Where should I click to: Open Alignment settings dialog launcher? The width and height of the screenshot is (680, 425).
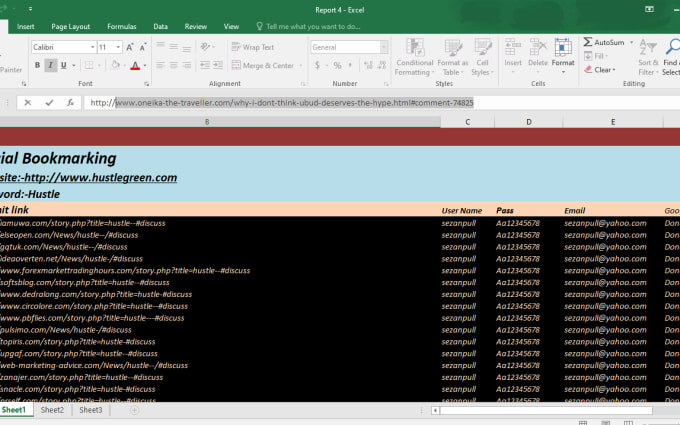click(303, 84)
